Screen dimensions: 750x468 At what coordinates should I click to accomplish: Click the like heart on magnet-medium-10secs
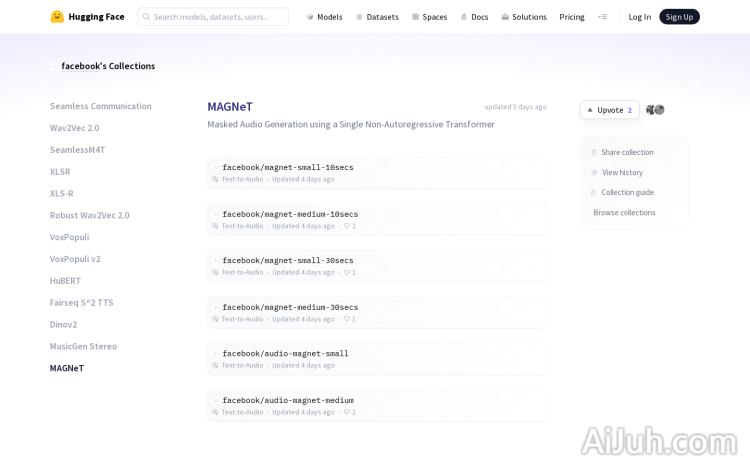tap(347, 226)
